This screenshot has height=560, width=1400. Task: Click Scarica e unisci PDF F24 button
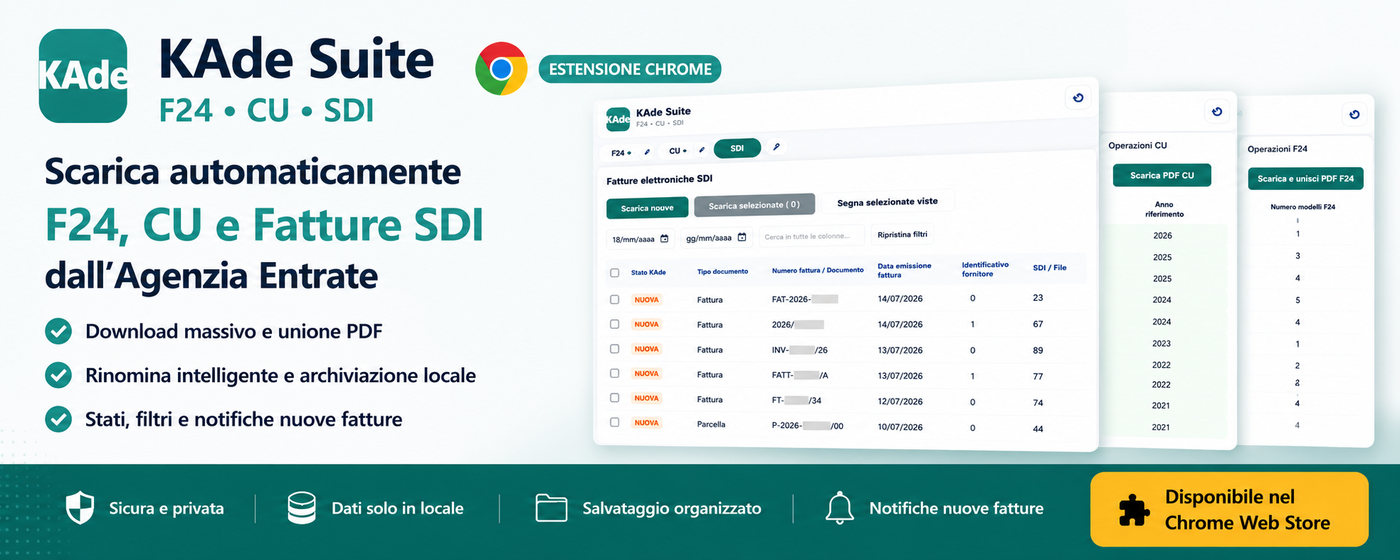pyautogui.click(x=1306, y=179)
